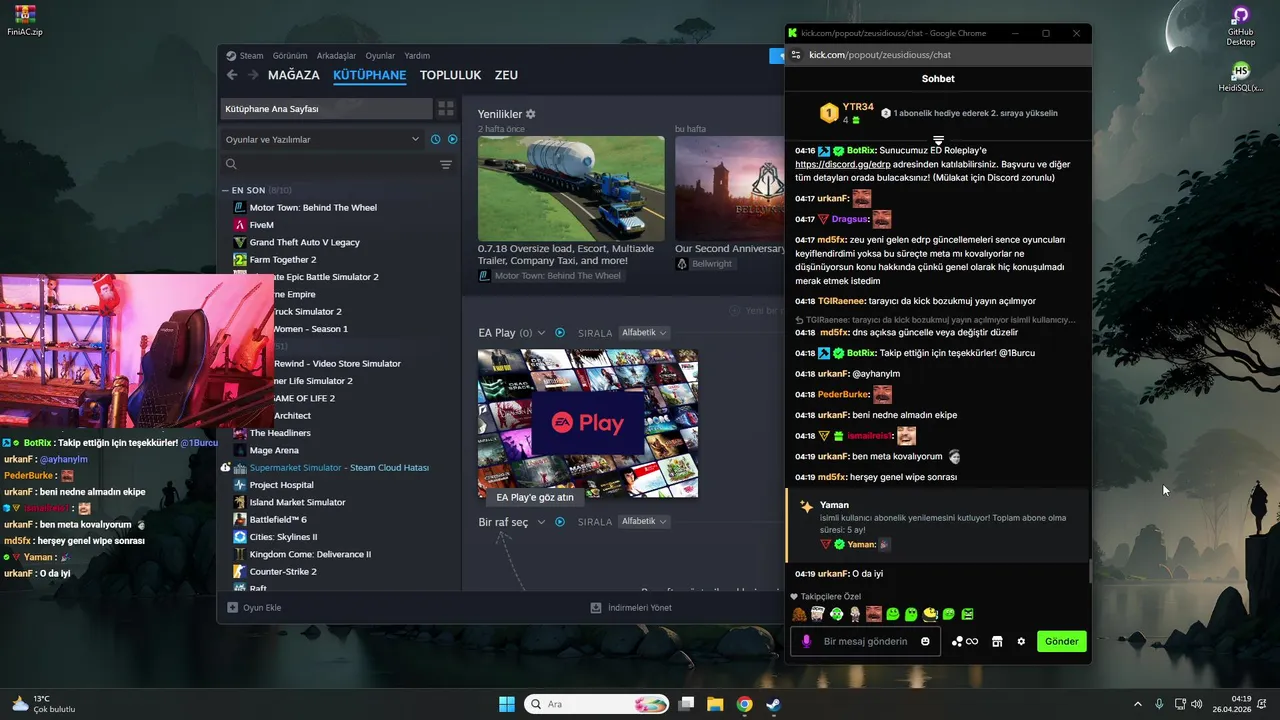Click Oyun Ekle in Steam footer
The image size is (1280, 720).
(254, 607)
